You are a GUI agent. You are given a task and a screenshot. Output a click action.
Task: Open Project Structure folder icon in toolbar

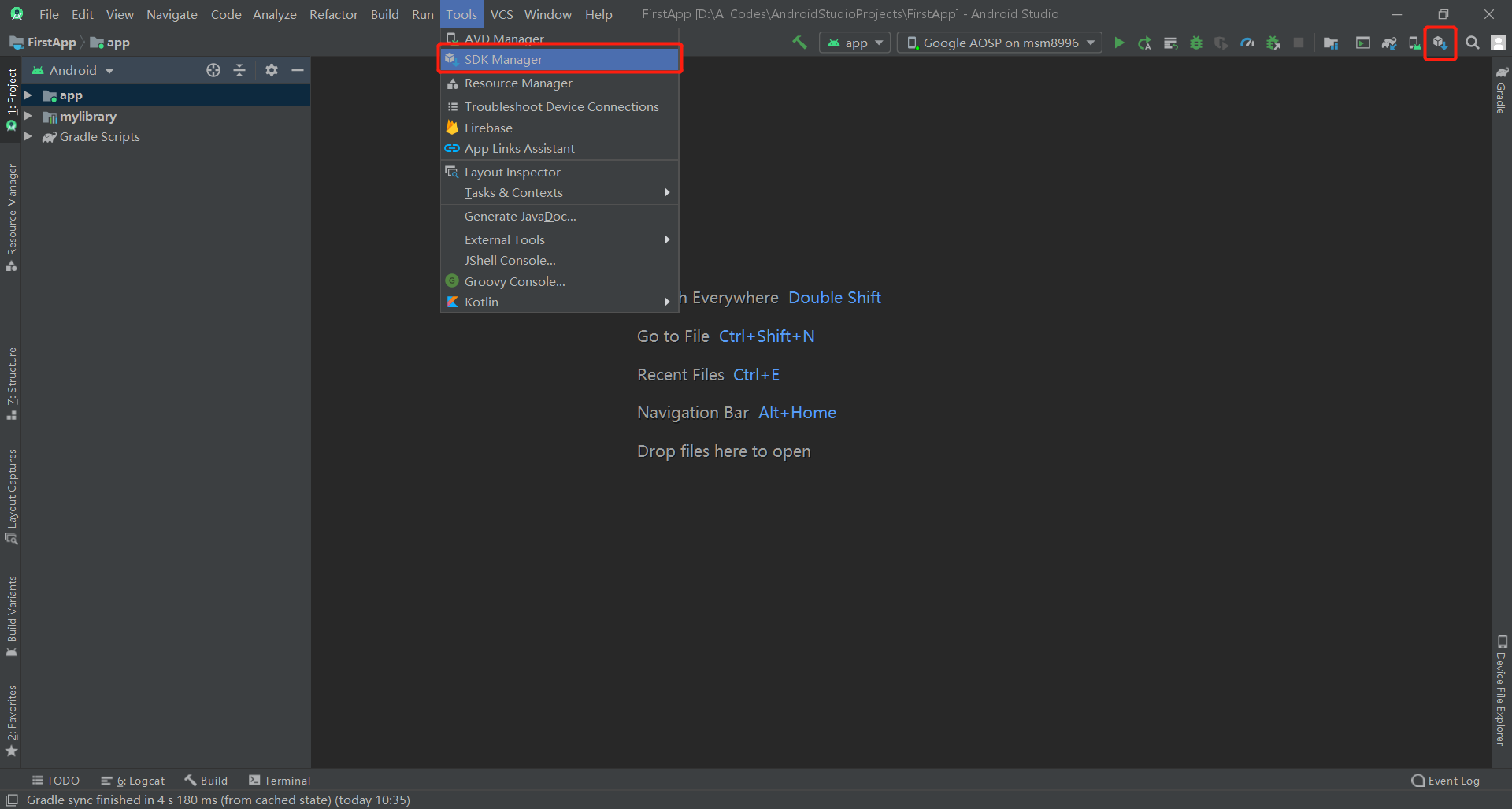[x=1331, y=43]
